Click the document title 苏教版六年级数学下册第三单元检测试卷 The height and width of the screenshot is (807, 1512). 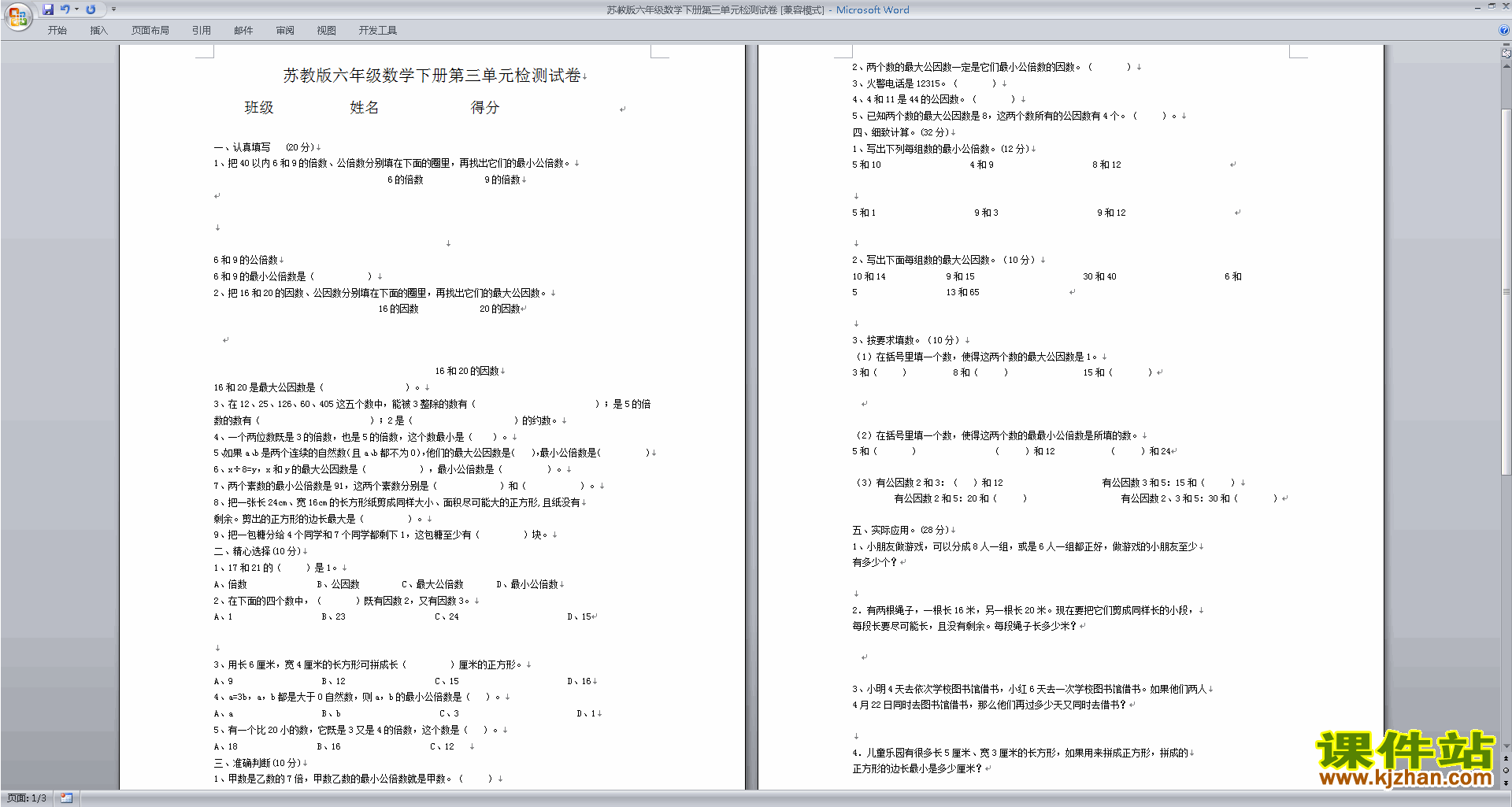(x=432, y=76)
